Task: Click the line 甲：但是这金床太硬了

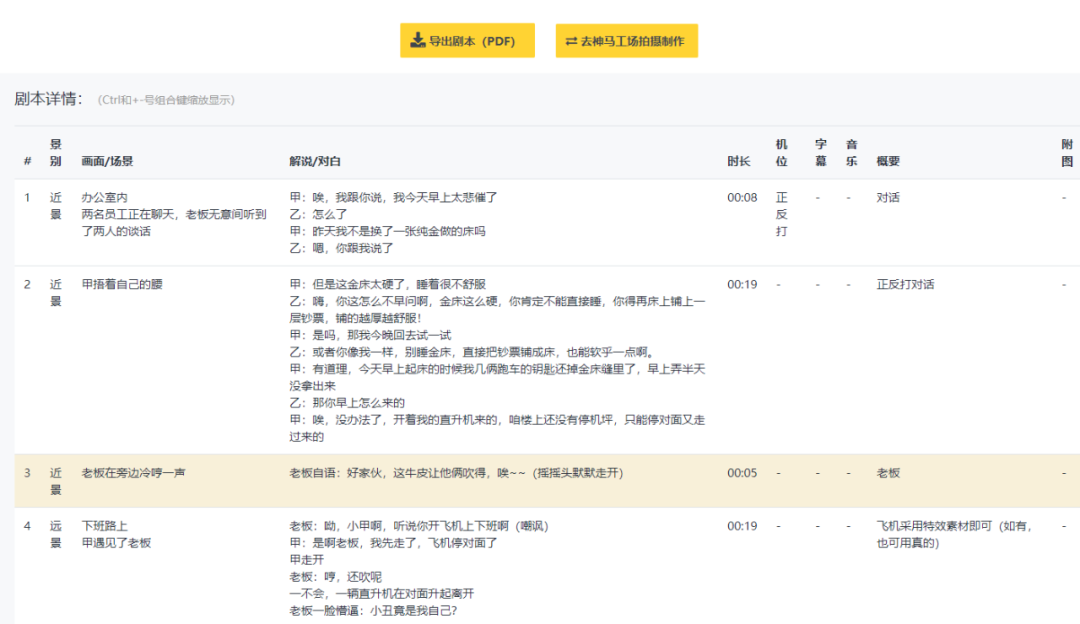Action: point(388,284)
